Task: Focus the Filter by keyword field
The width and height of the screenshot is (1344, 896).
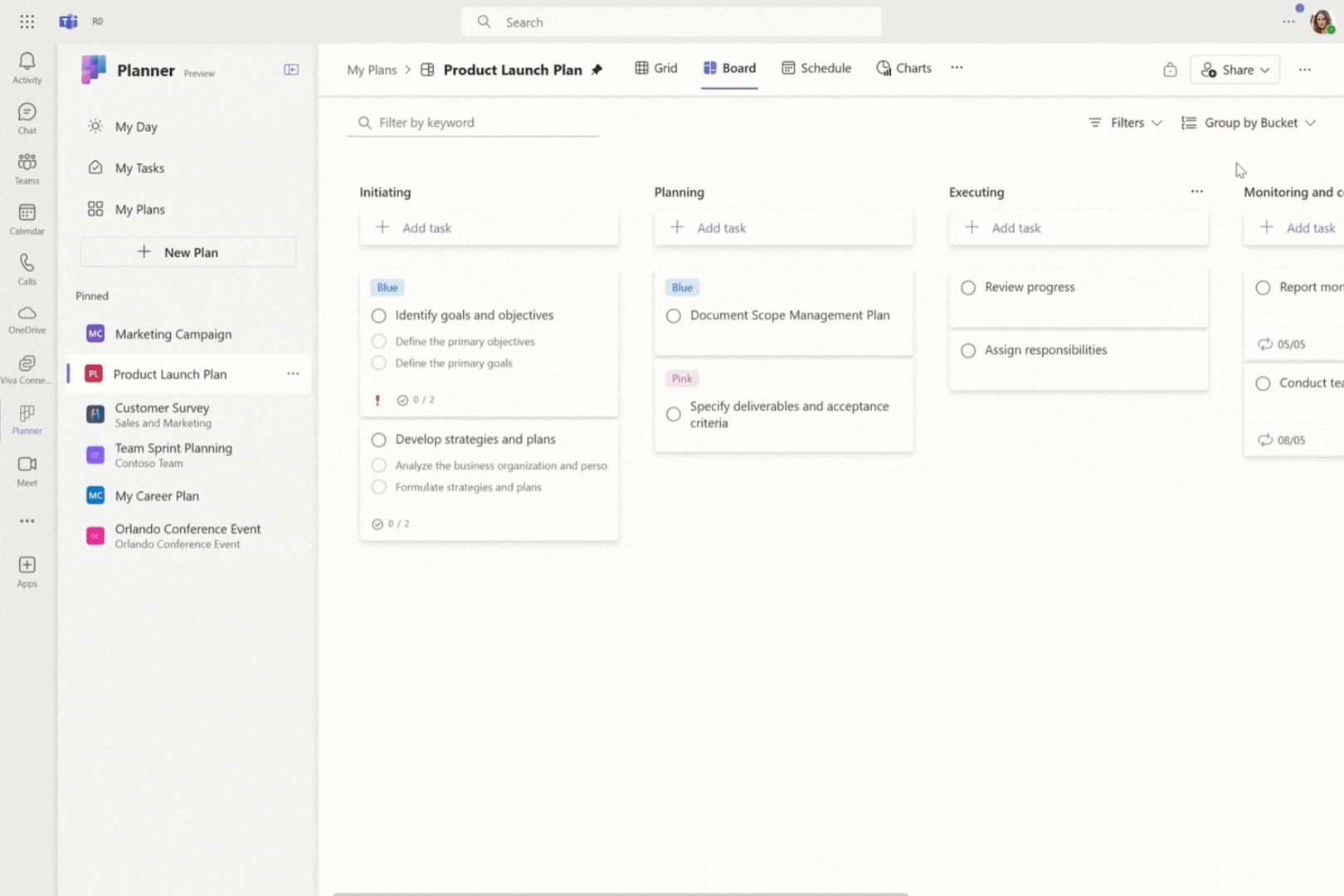Action: (x=473, y=123)
